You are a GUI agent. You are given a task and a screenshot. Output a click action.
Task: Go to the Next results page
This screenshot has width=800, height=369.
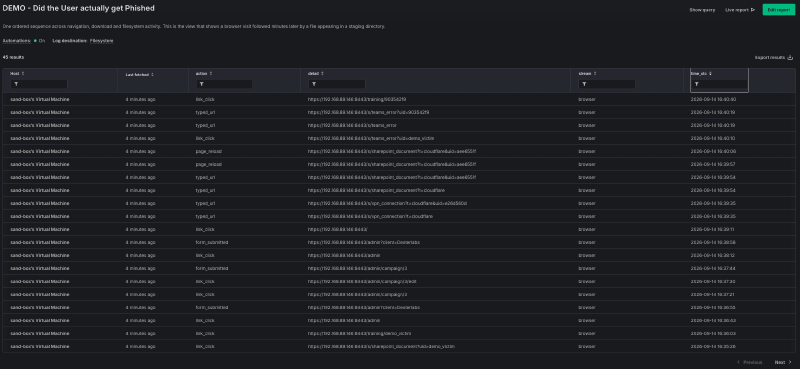coord(783,362)
